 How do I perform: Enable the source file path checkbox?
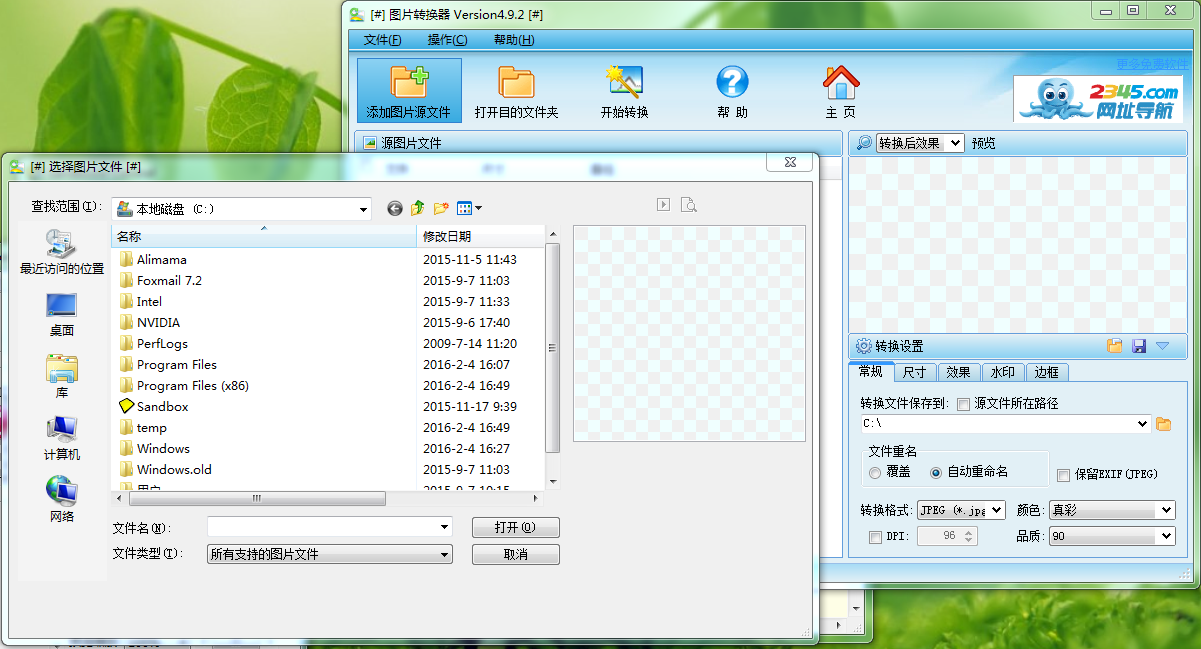tap(963, 404)
